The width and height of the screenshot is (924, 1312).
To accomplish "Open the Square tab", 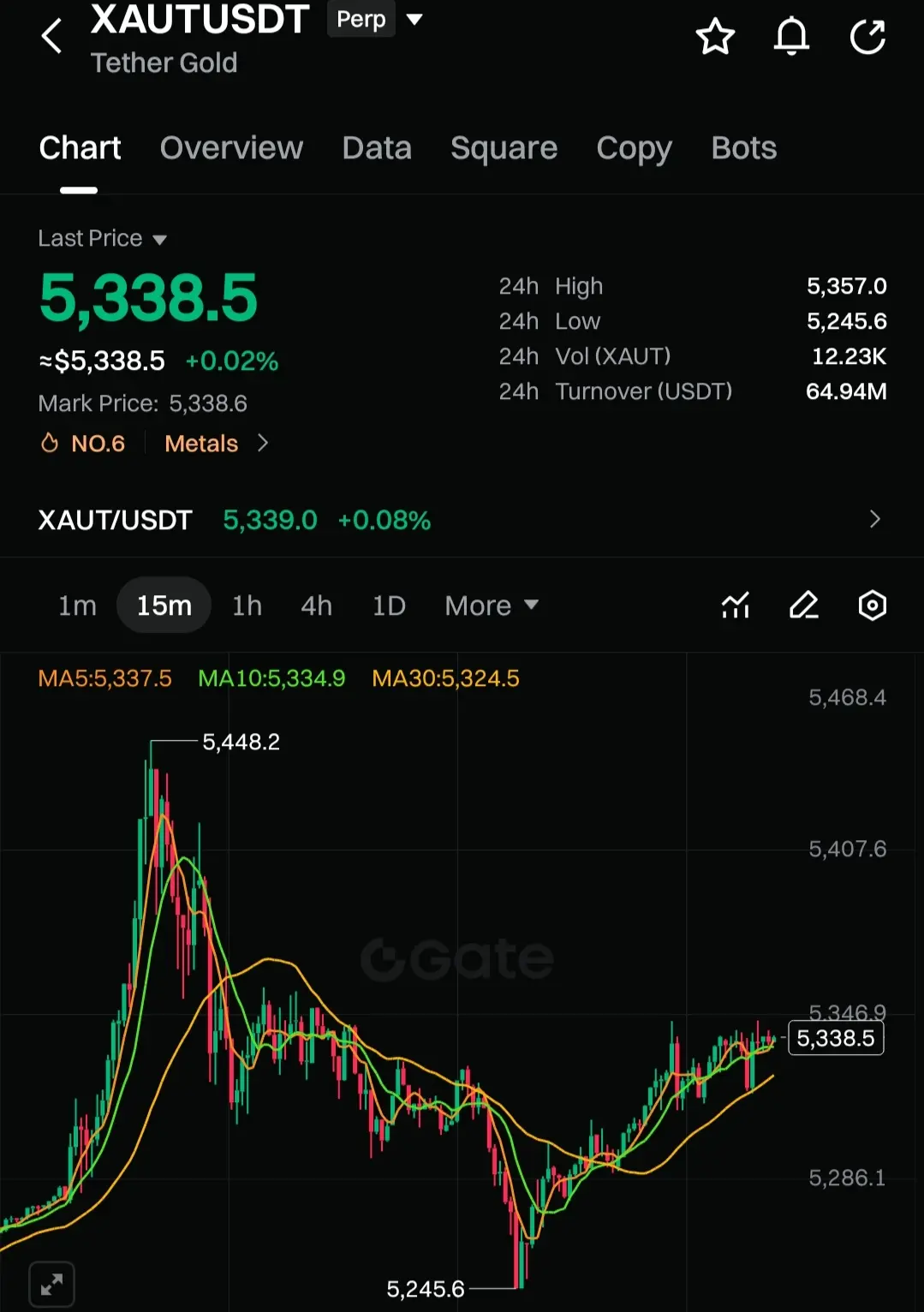I will [x=504, y=148].
